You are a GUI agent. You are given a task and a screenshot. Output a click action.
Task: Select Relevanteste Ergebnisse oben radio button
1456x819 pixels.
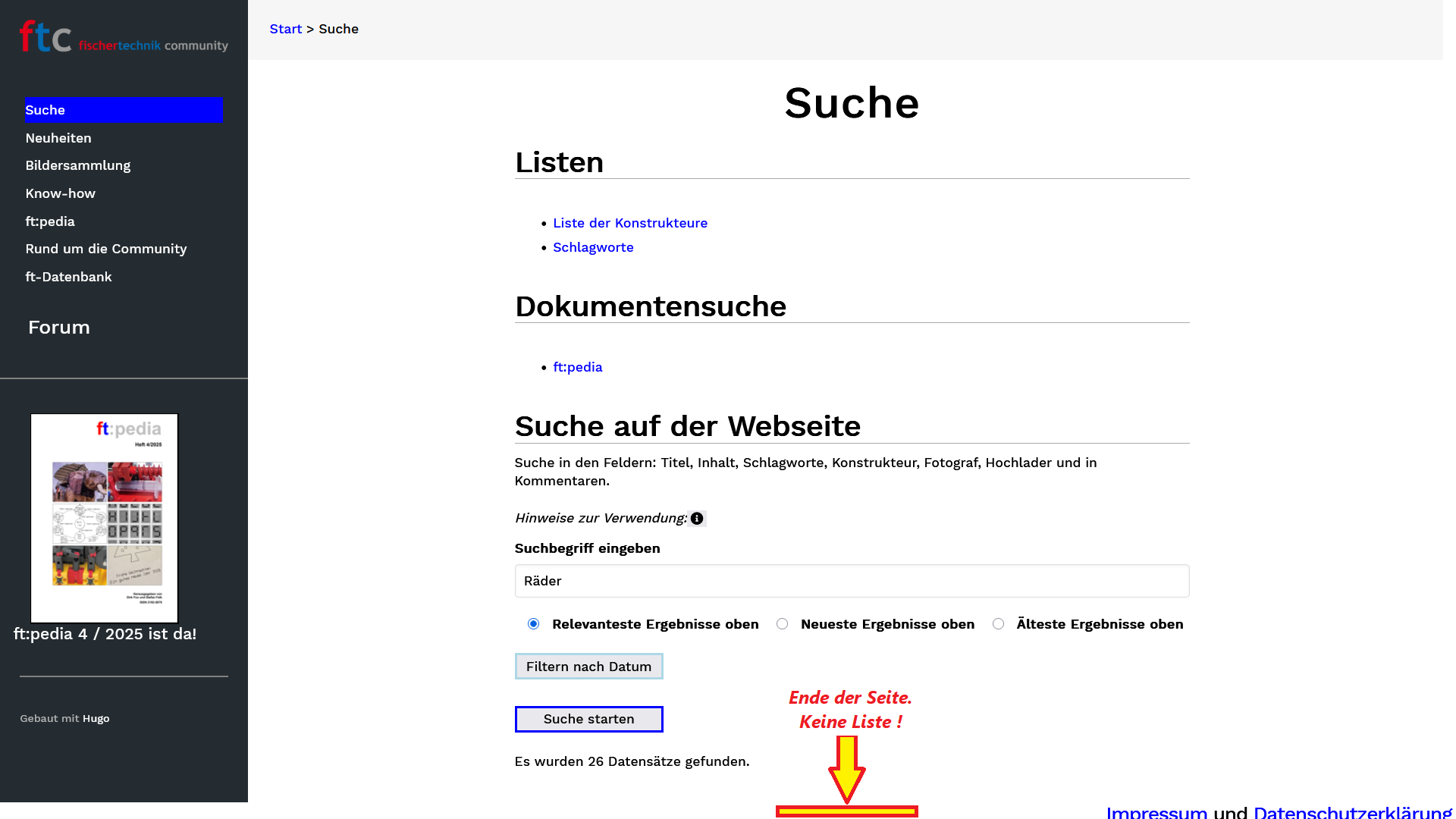(534, 624)
